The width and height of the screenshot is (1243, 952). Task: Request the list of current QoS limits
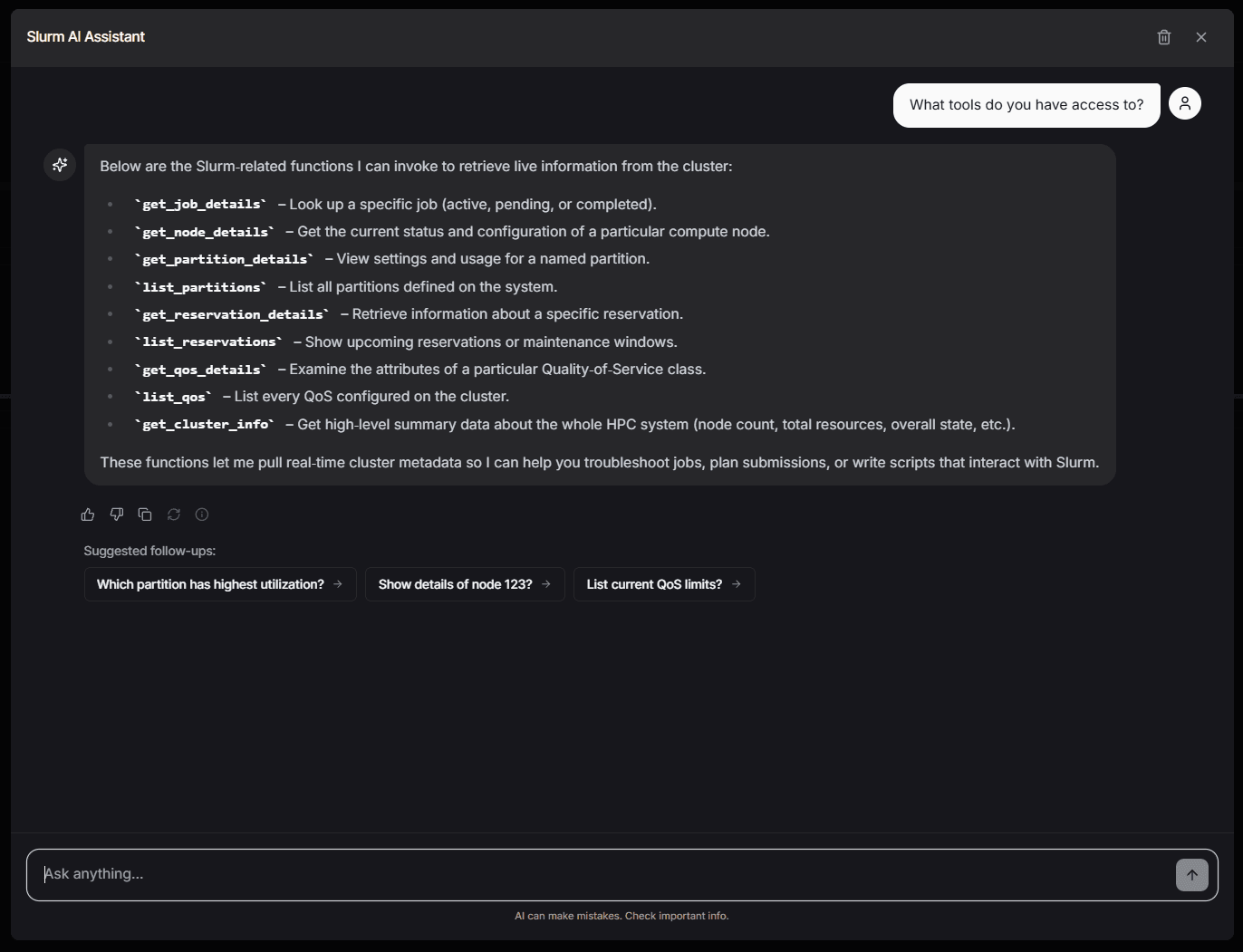pos(664,584)
